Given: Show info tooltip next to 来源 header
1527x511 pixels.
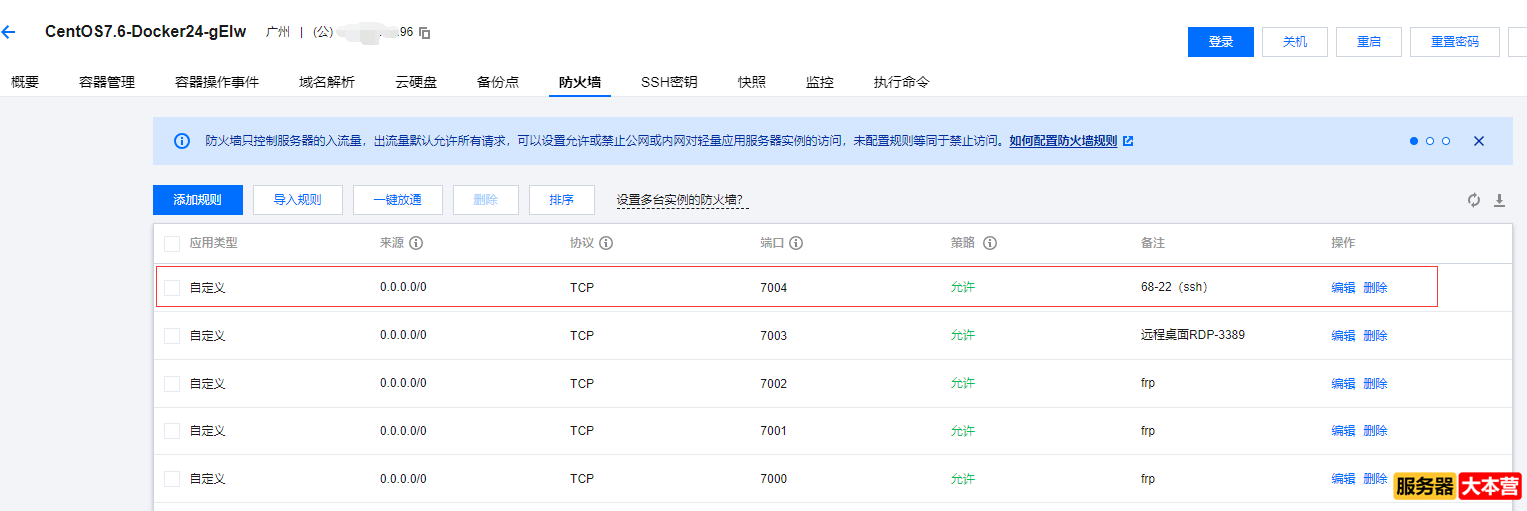Looking at the screenshot, I should tap(416, 243).
